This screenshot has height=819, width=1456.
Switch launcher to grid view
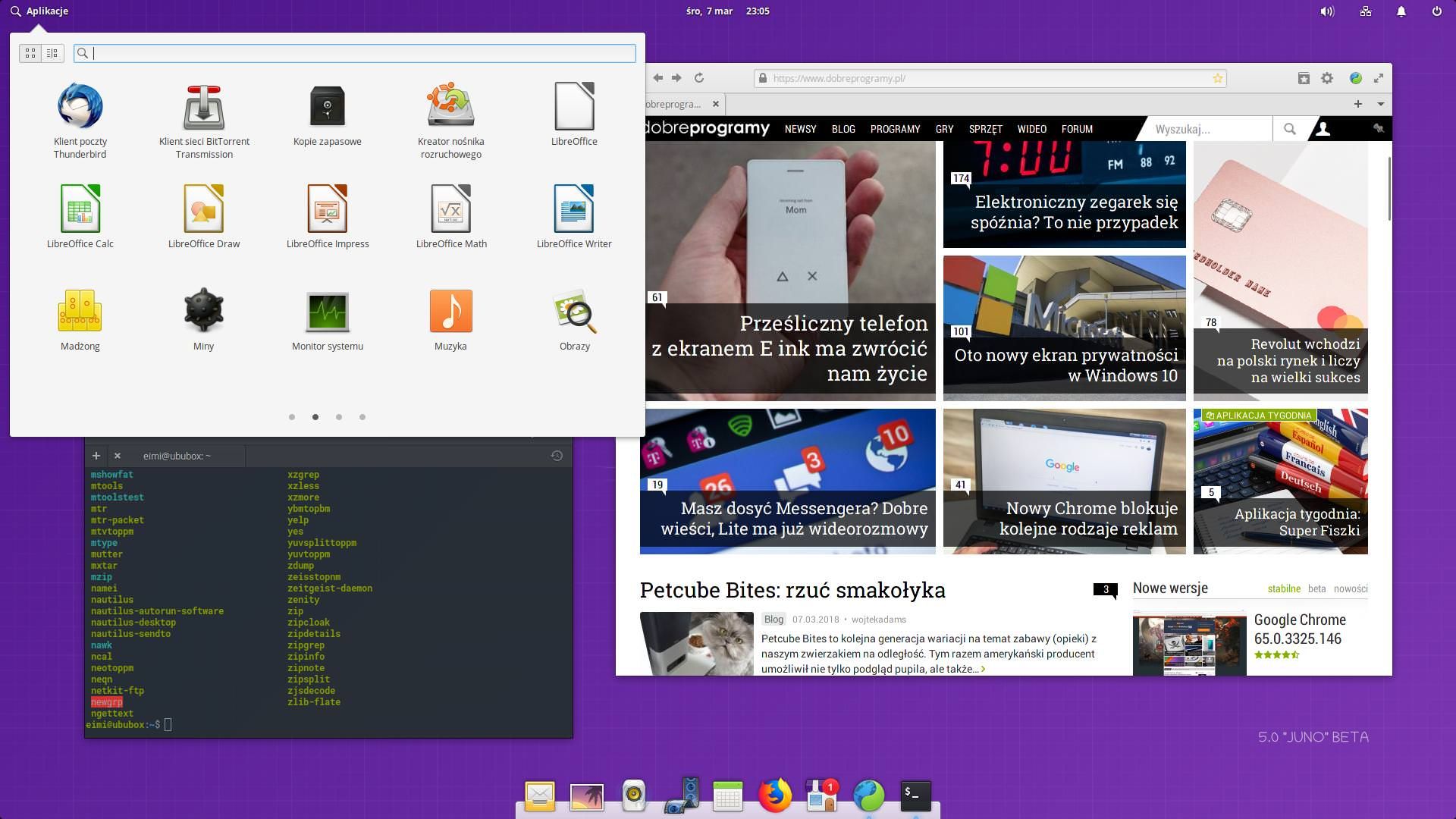(x=30, y=53)
